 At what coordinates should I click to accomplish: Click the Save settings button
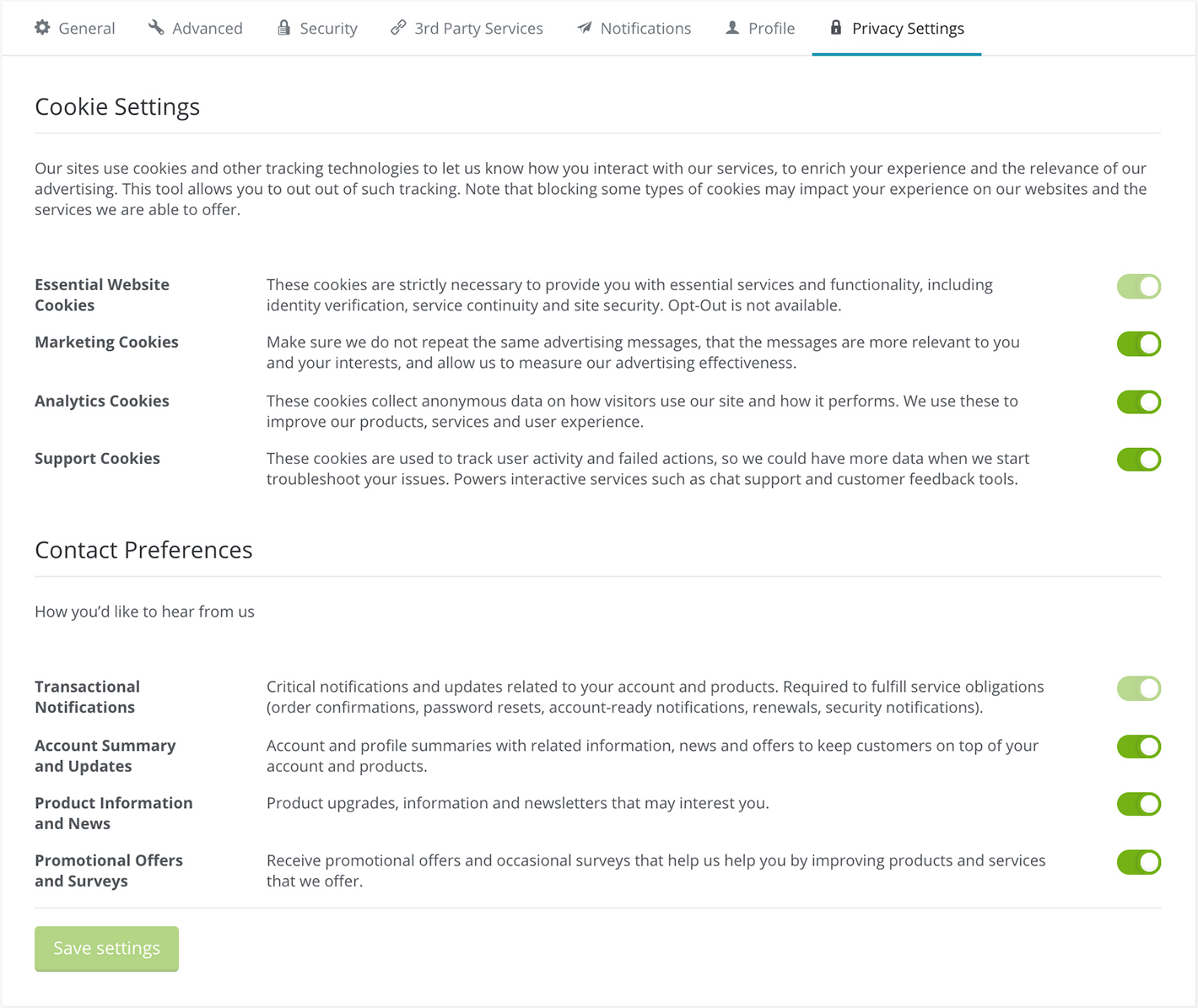[106, 948]
